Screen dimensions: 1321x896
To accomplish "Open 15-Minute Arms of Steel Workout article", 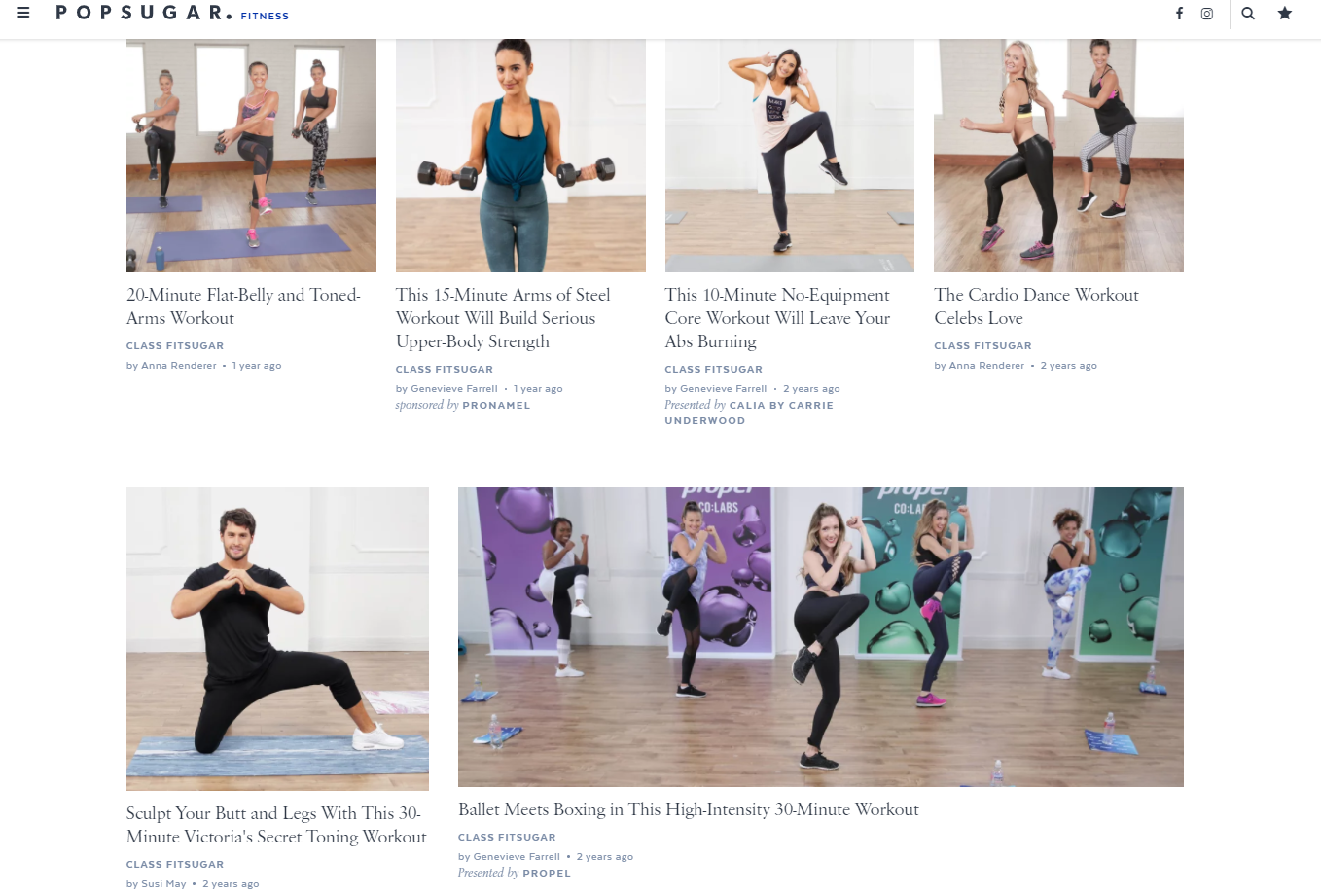I will click(x=503, y=318).
